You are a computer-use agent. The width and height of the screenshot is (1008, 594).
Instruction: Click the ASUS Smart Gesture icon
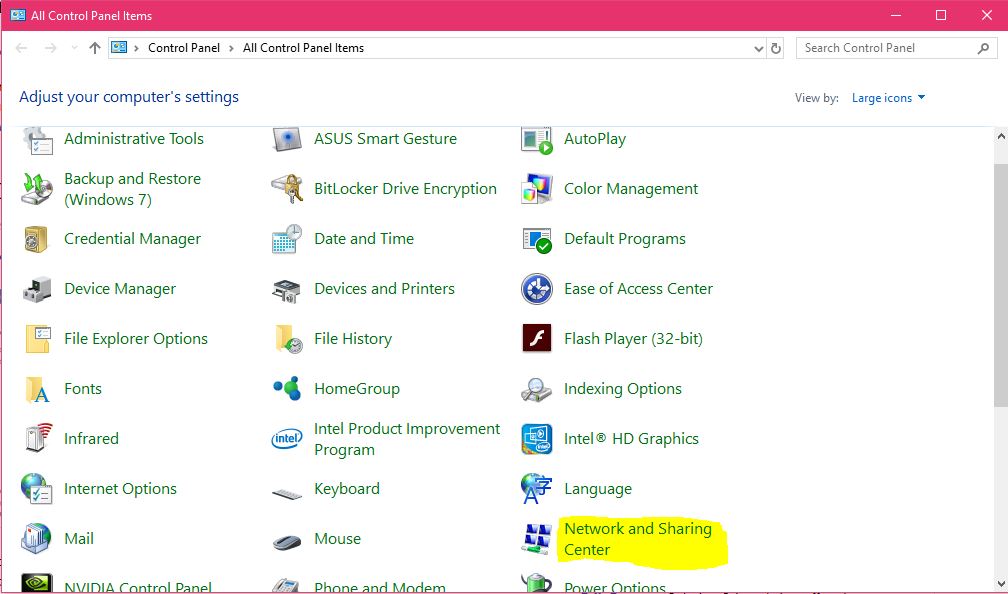287,139
